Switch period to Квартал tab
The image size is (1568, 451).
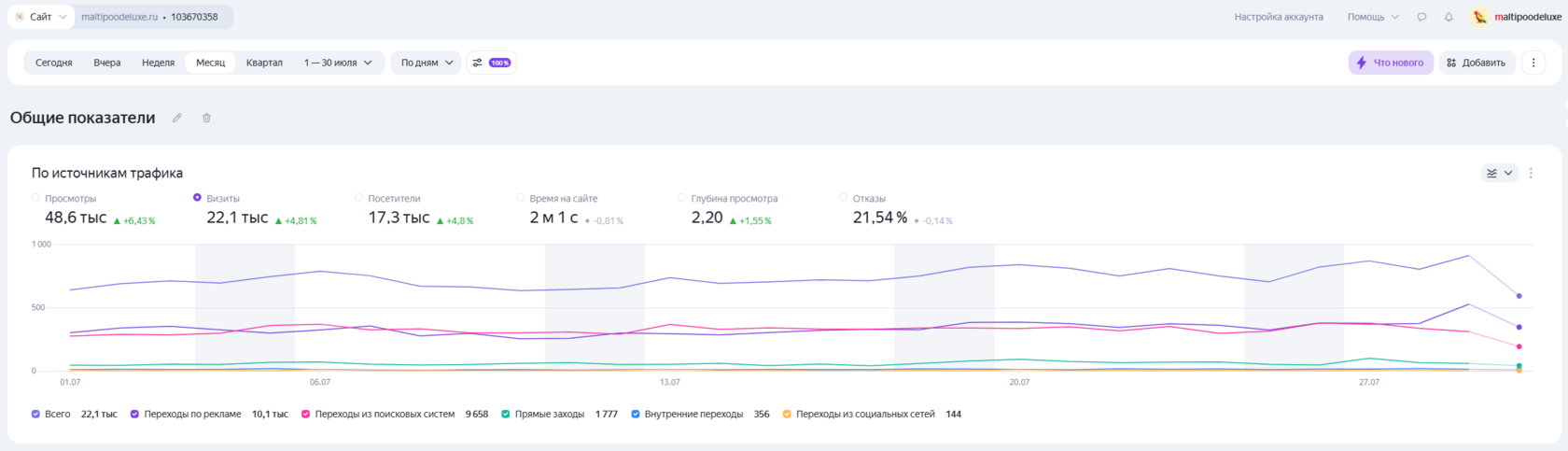pos(264,63)
